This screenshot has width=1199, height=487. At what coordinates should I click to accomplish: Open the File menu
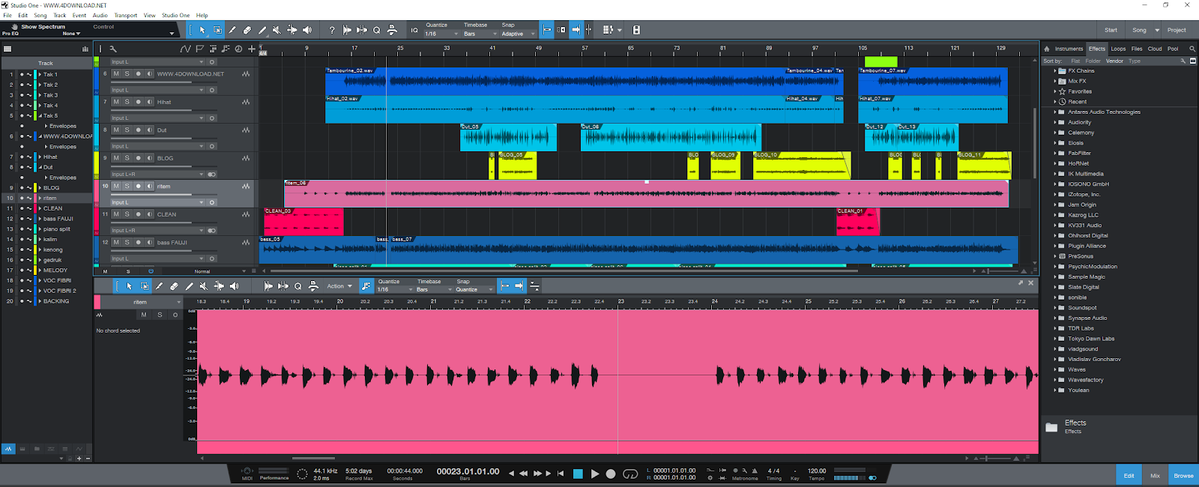[x=8, y=15]
